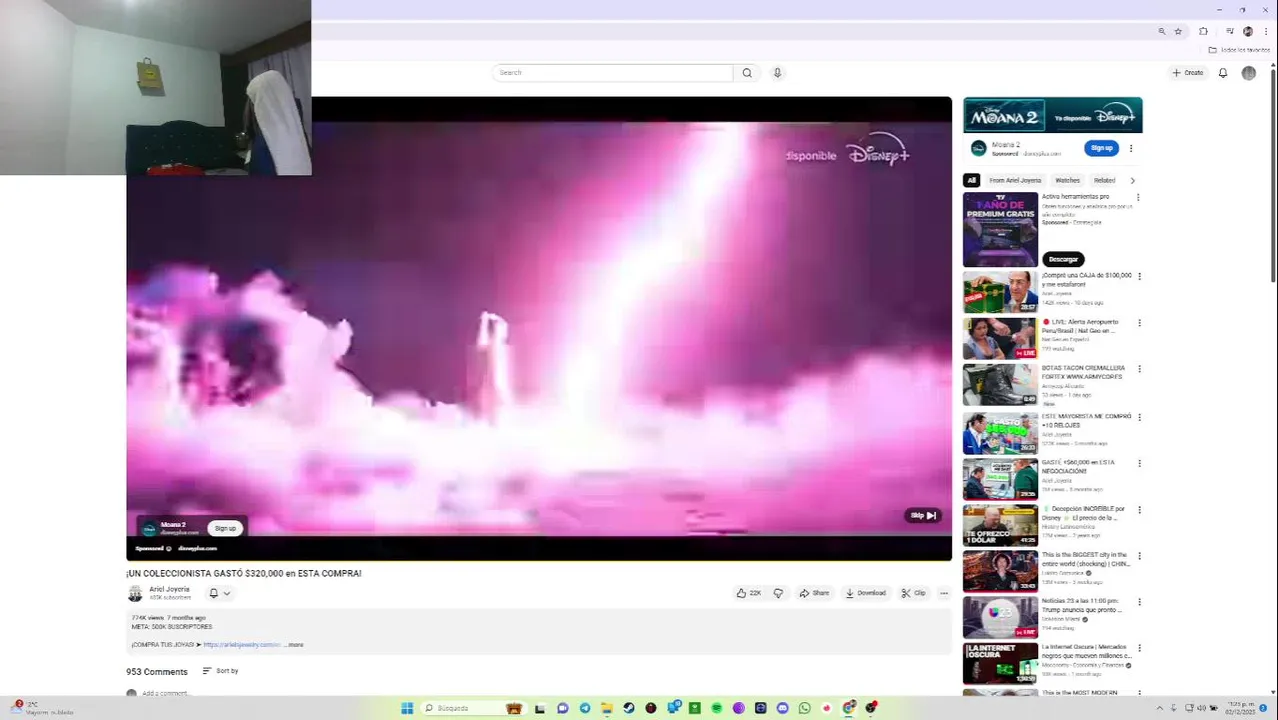
Task: Open the arieljewelry.com link in description
Action: pos(242,645)
